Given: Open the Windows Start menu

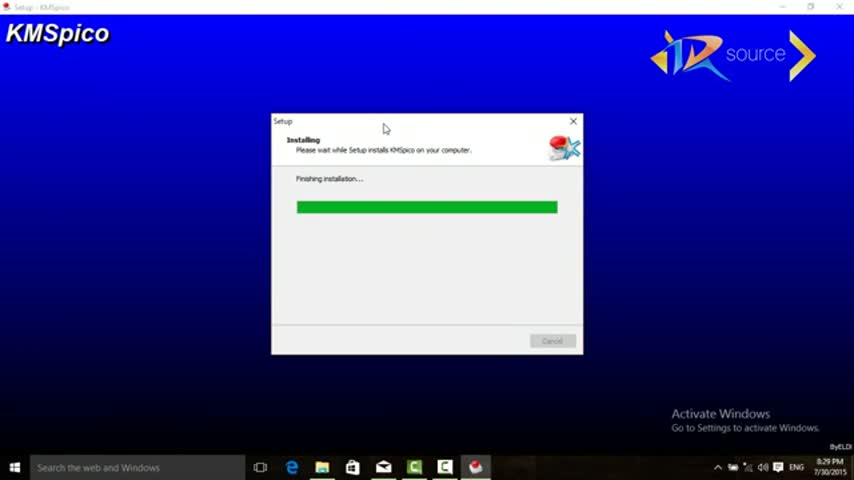Looking at the screenshot, I should click(15, 467).
